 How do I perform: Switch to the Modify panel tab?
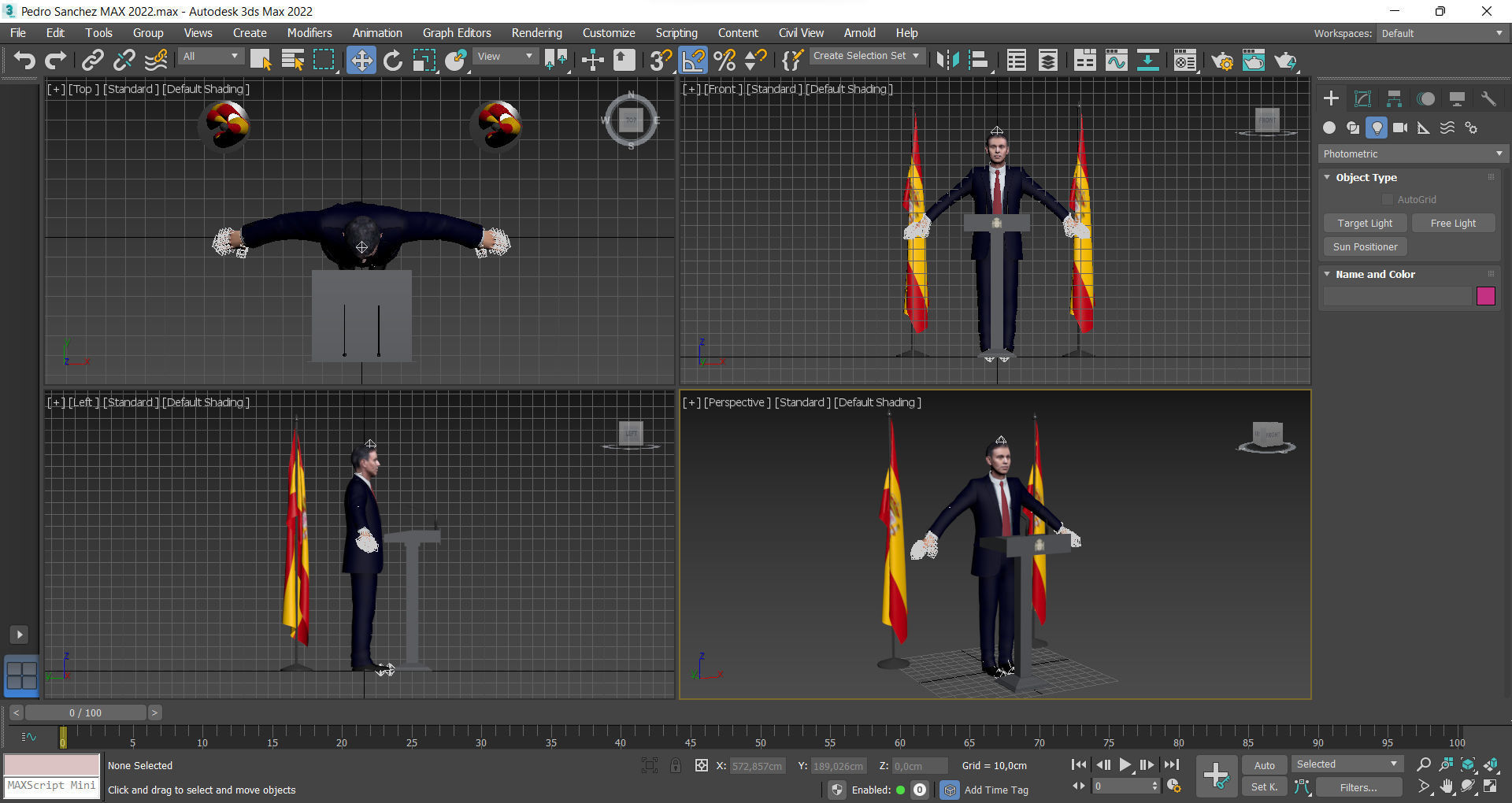[1362, 98]
